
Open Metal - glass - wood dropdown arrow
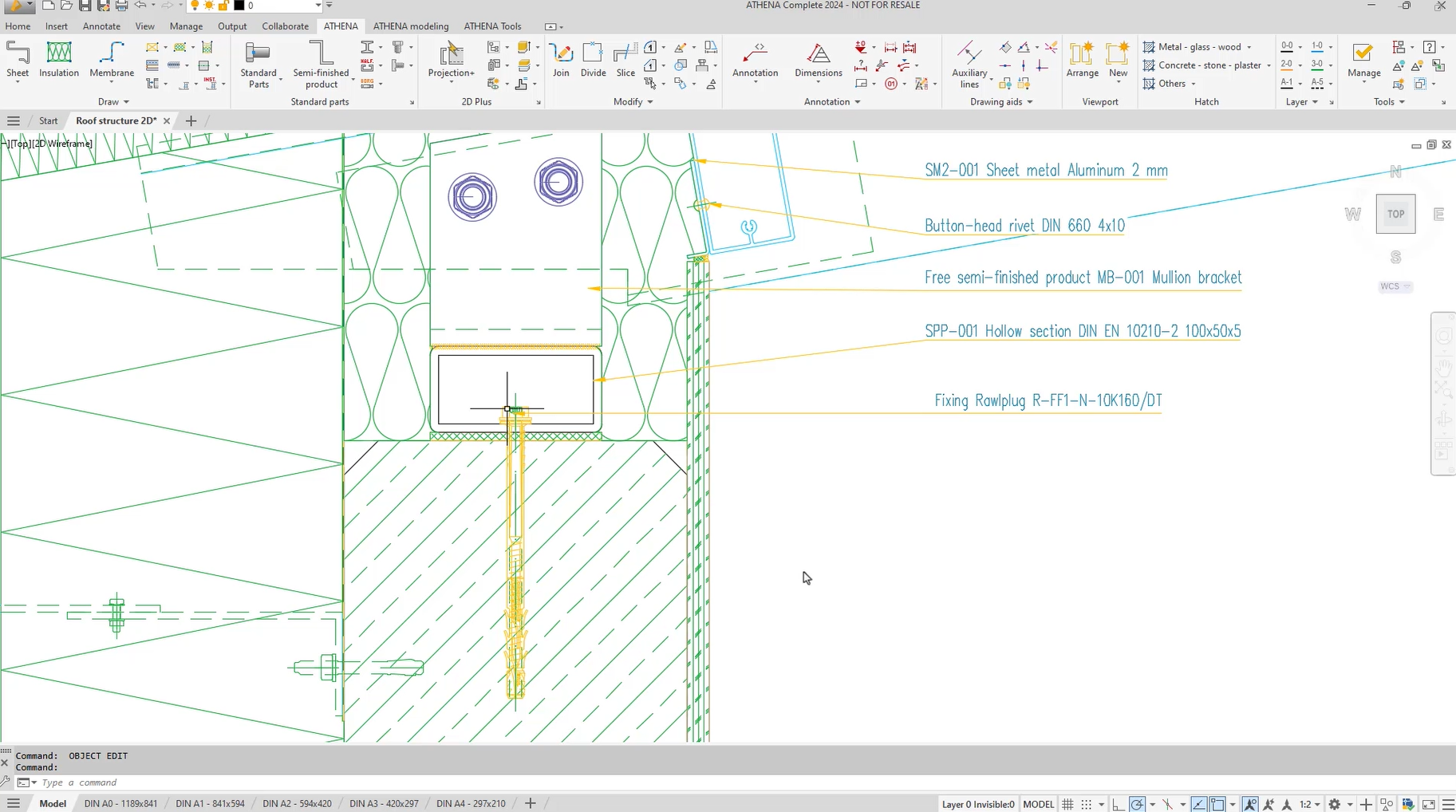pyautogui.click(x=1249, y=47)
